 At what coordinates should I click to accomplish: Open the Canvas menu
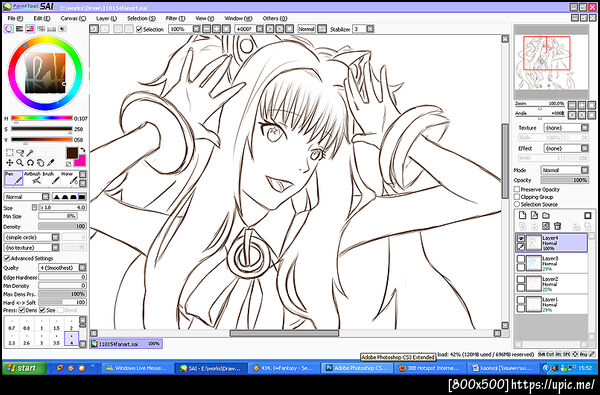coord(73,18)
